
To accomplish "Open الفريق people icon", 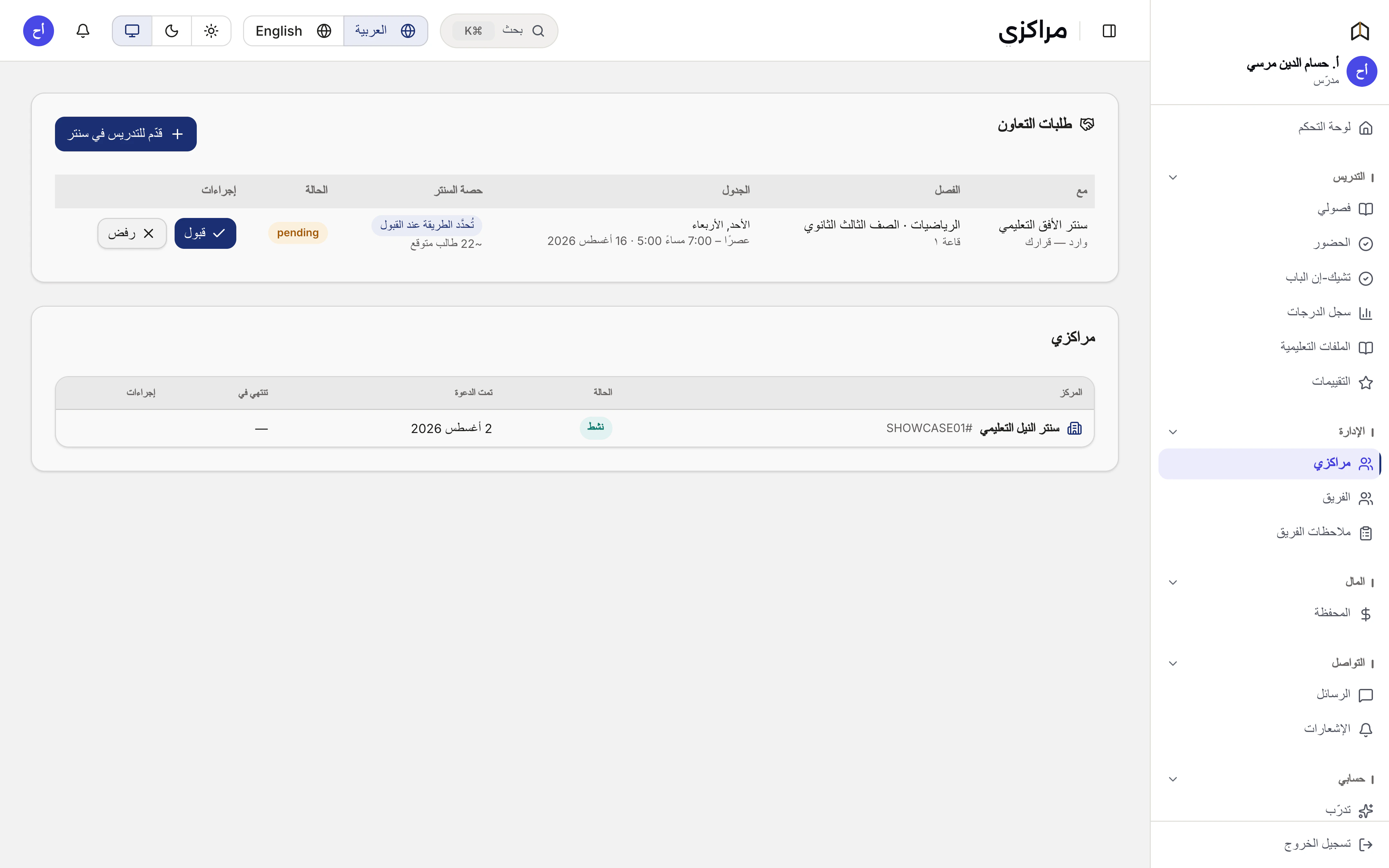I will [1366, 498].
